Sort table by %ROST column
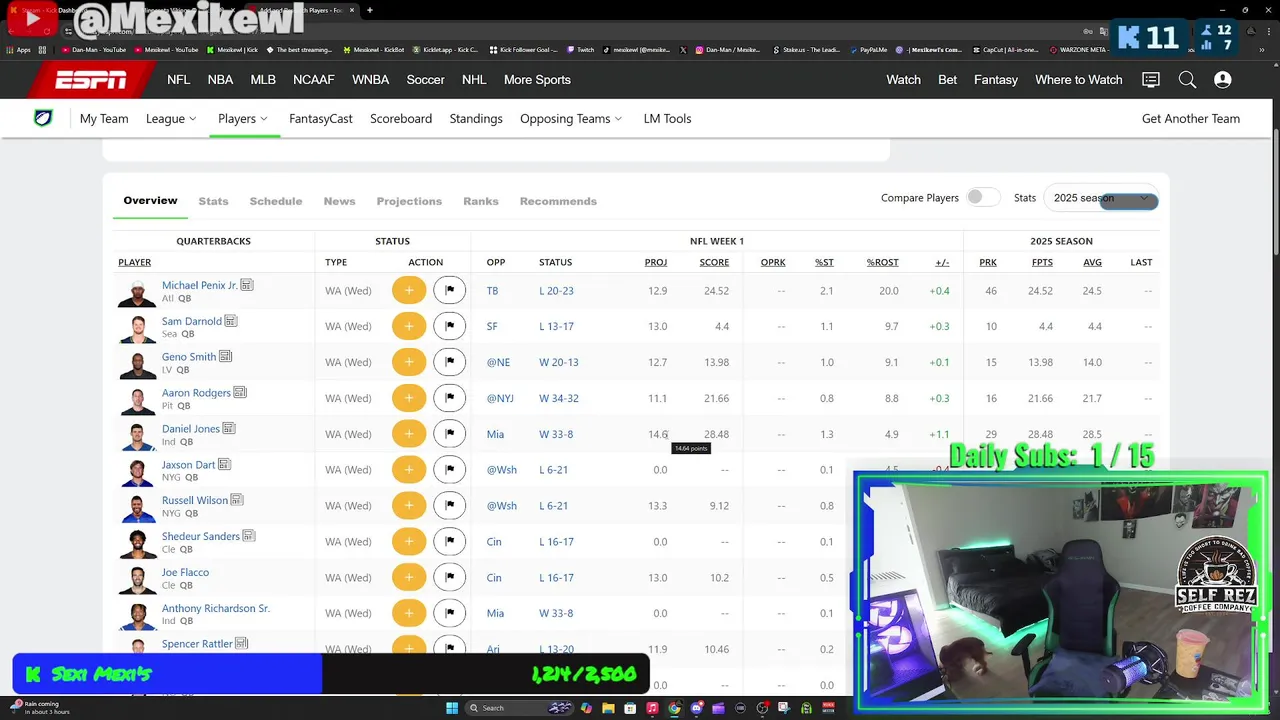The image size is (1280, 720). click(883, 262)
